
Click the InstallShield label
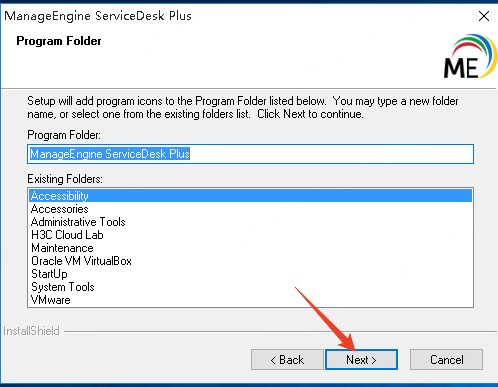[x=31, y=331]
